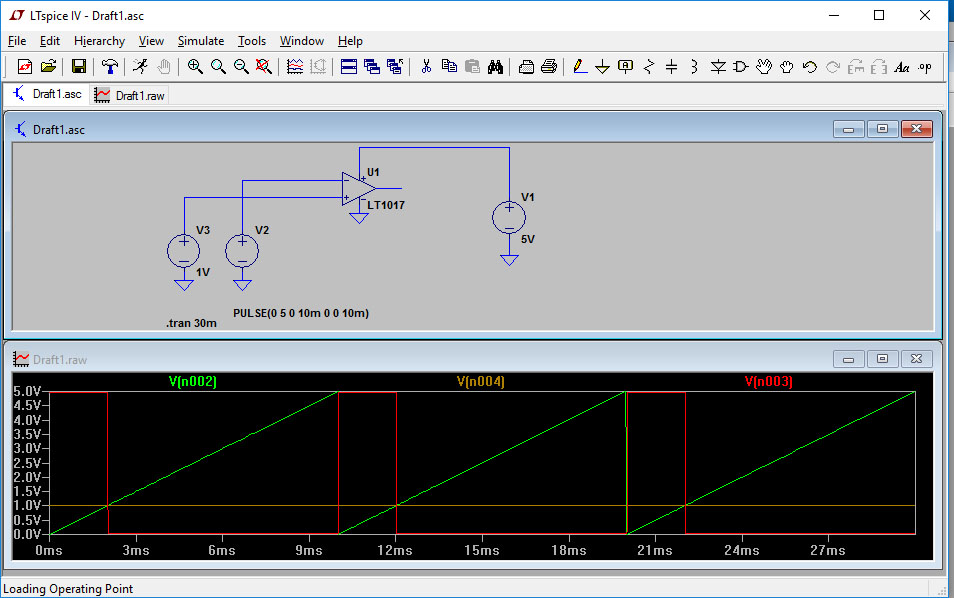
Task: Maximize the Draft1.asc child window
Action: tap(882, 129)
